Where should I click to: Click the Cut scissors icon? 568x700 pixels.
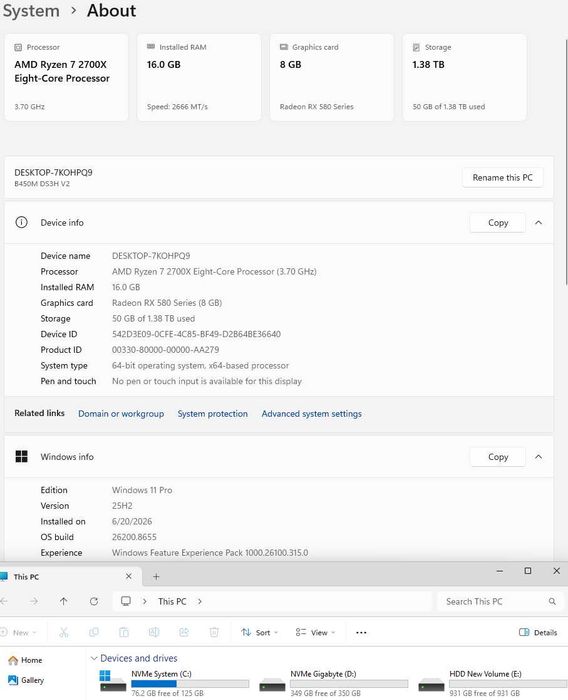[64, 632]
